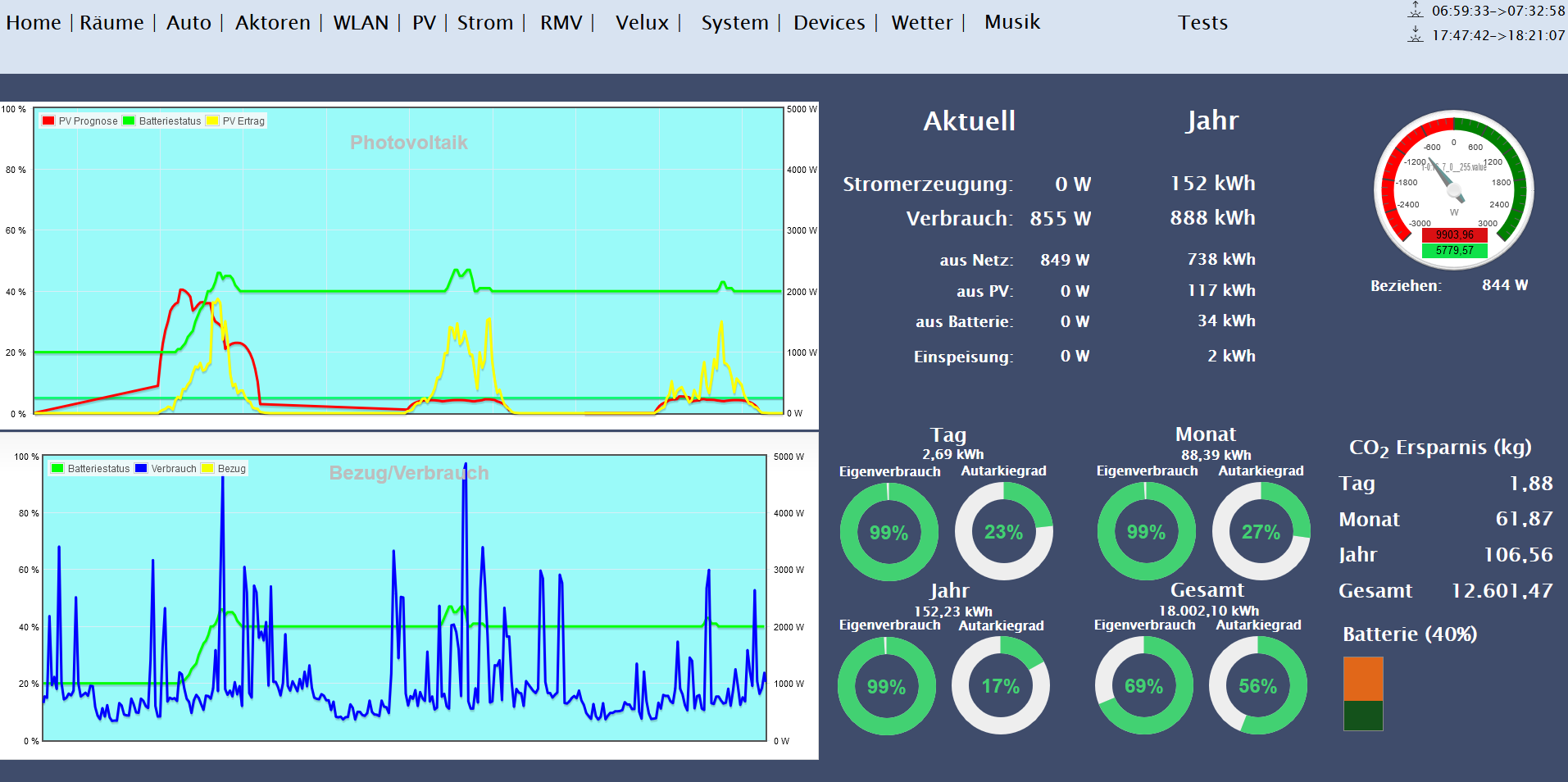Click the red 9903,96 gauge value box
1568x782 pixels.
click(x=1454, y=235)
